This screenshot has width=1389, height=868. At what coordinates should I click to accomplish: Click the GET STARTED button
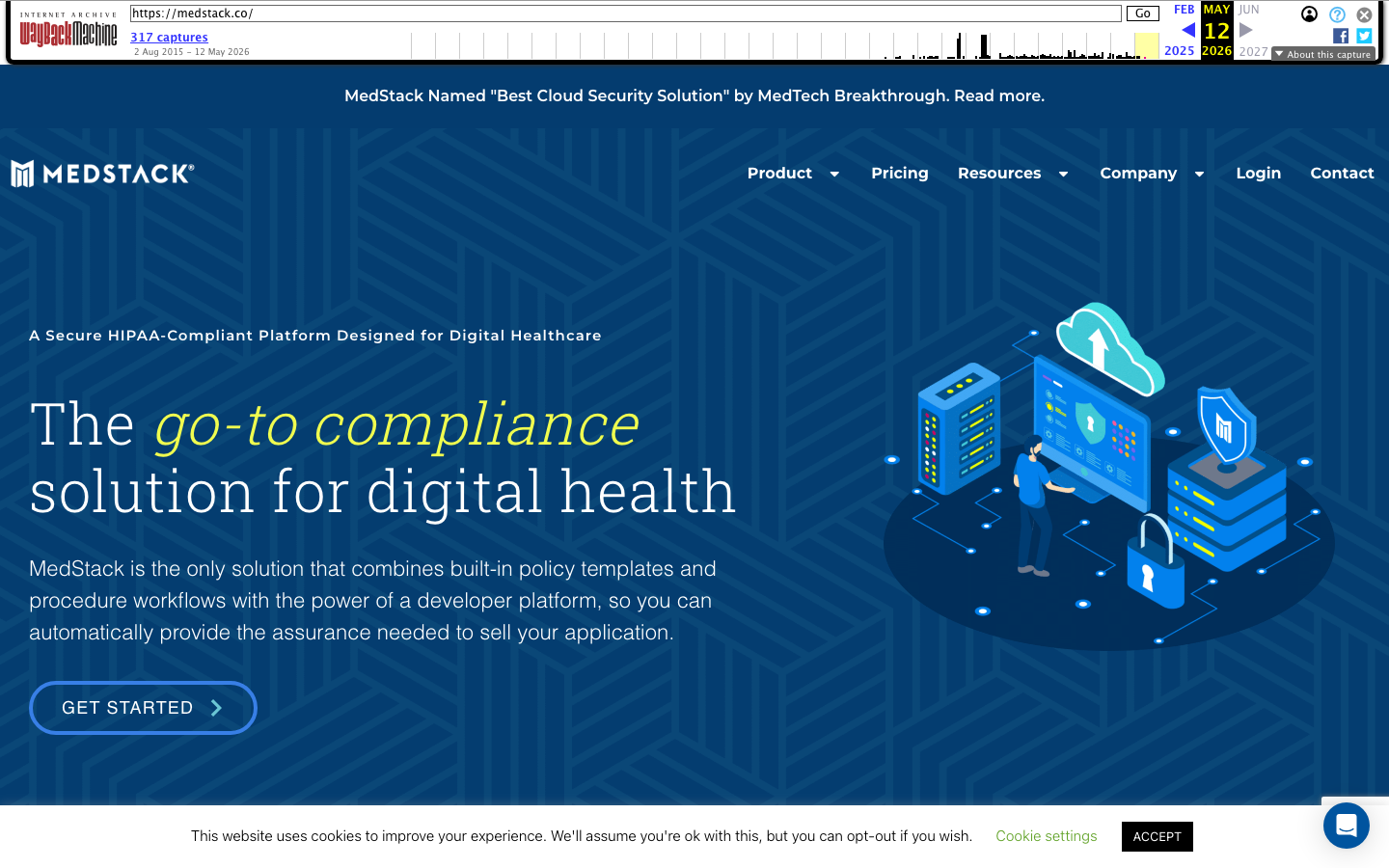pyautogui.click(x=143, y=708)
